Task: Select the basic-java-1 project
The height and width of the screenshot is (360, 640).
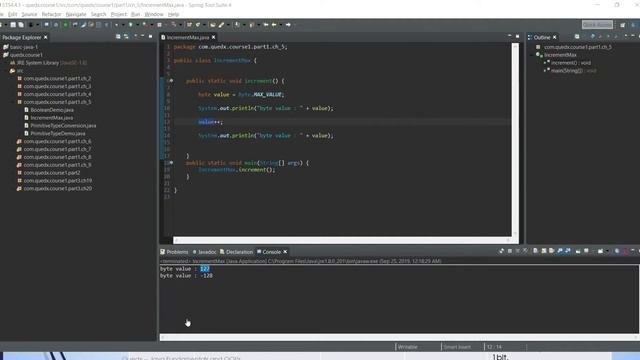Action: tap(24, 47)
